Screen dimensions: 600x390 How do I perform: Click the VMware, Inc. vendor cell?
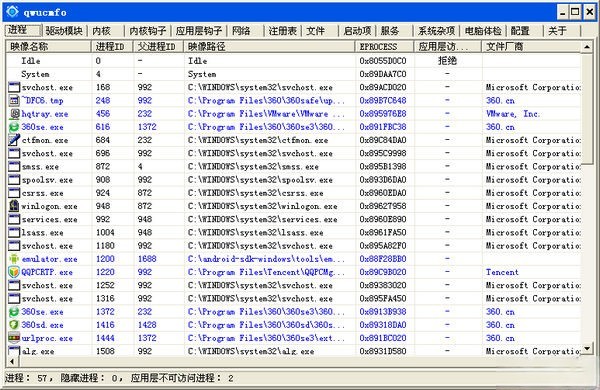513,114
